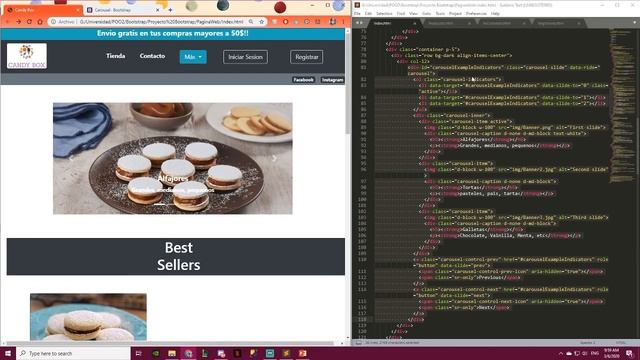Click the active carousel indicator bar
The image size is (640, 360).
pyautogui.click(x=160, y=204)
